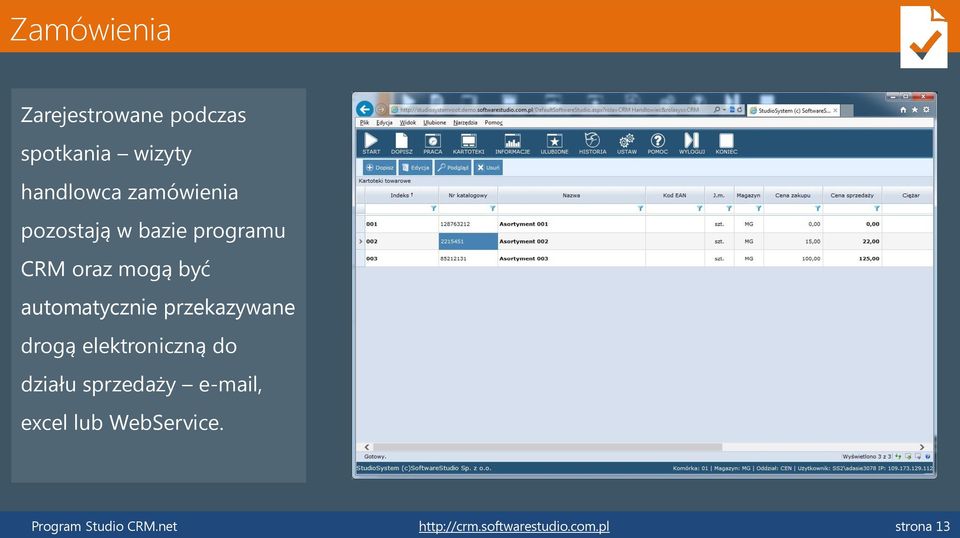Click the browser back arrow button
Screen dimensions: 960x538
tap(365, 110)
